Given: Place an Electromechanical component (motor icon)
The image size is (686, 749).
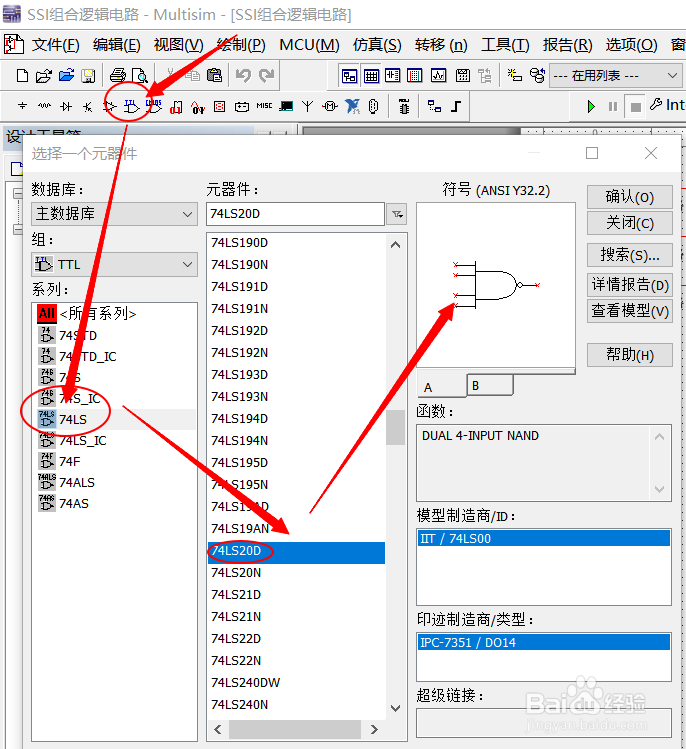Looking at the screenshot, I should (330, 106).
